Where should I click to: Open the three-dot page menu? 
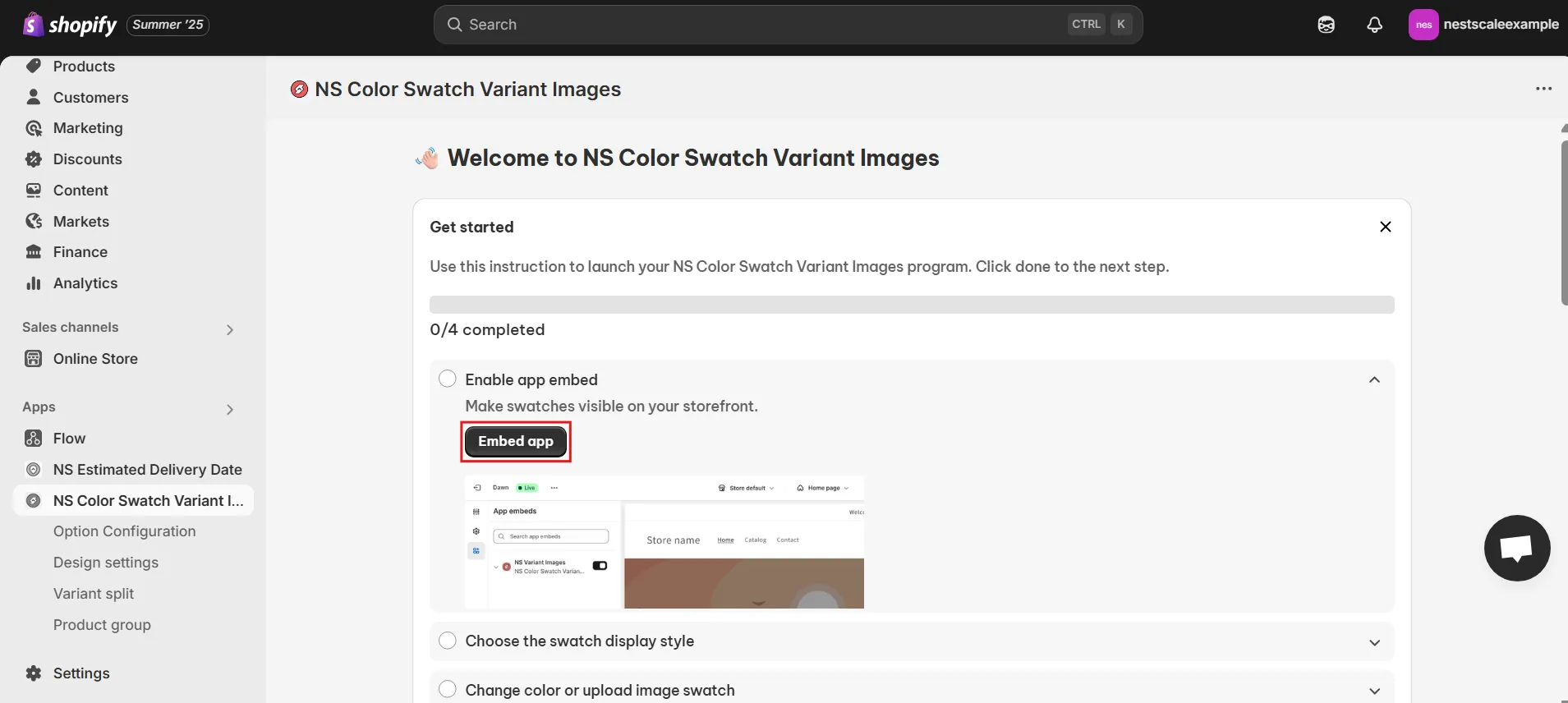click(1544, 89)
